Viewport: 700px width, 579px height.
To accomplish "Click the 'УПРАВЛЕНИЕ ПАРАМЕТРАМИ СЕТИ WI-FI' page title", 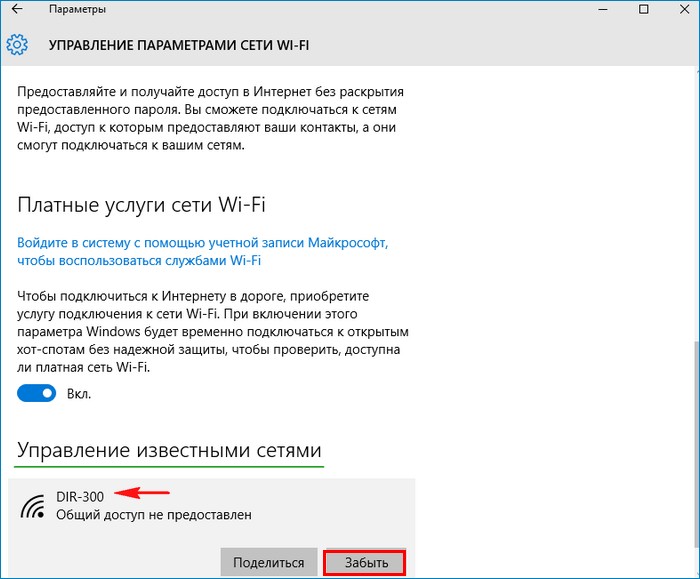I will [x=179, y=45].
